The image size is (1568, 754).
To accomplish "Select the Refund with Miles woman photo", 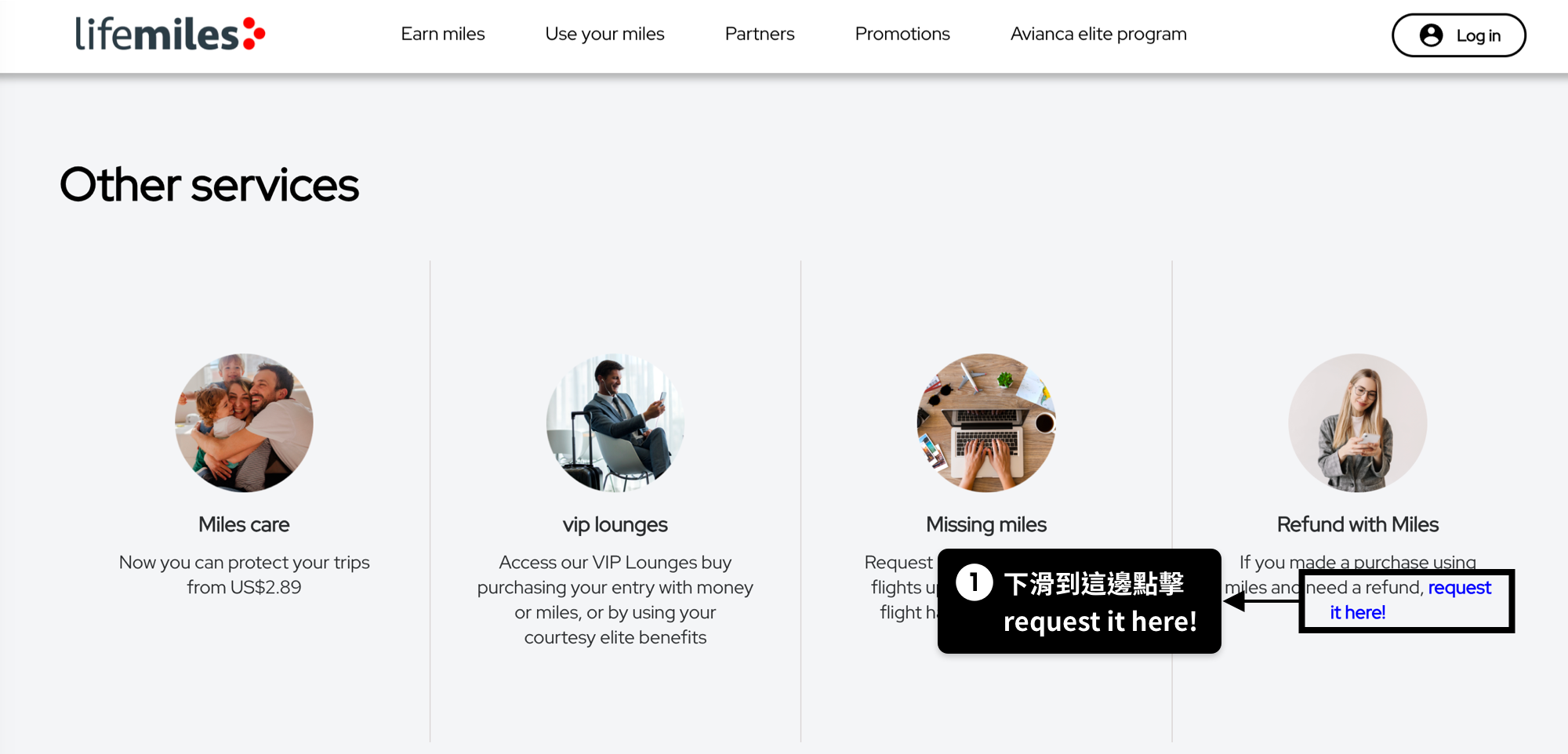I will point(1358,422).
